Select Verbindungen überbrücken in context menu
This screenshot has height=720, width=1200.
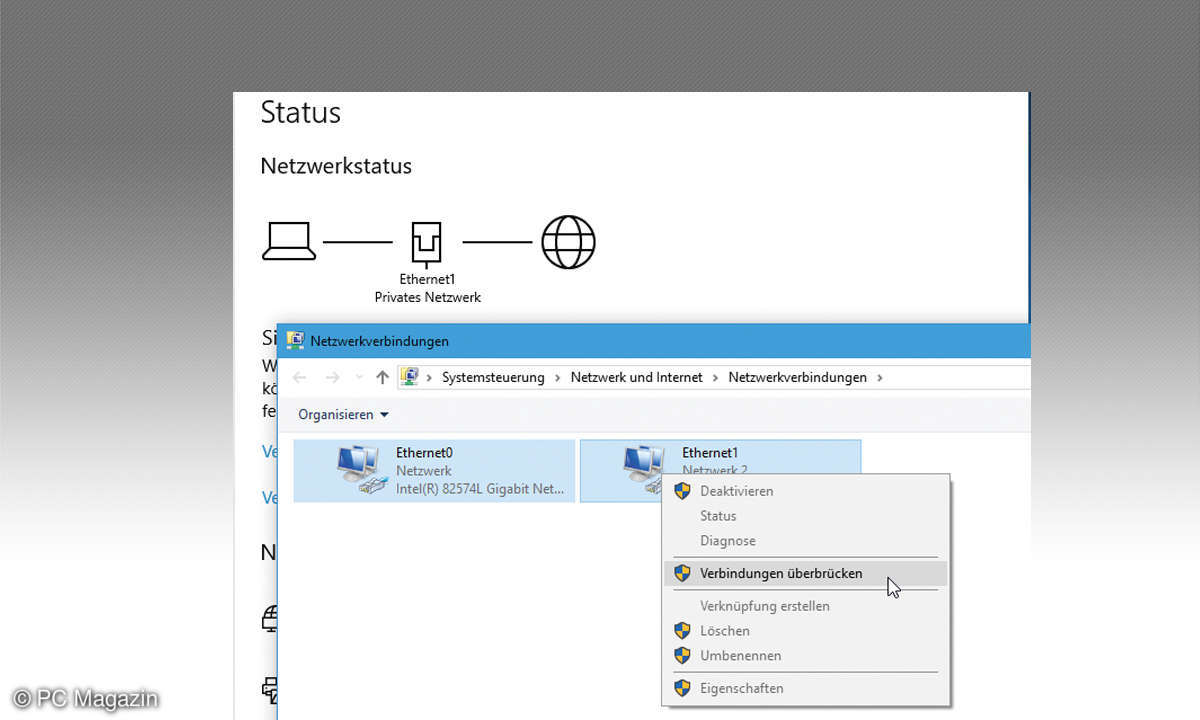804,573
